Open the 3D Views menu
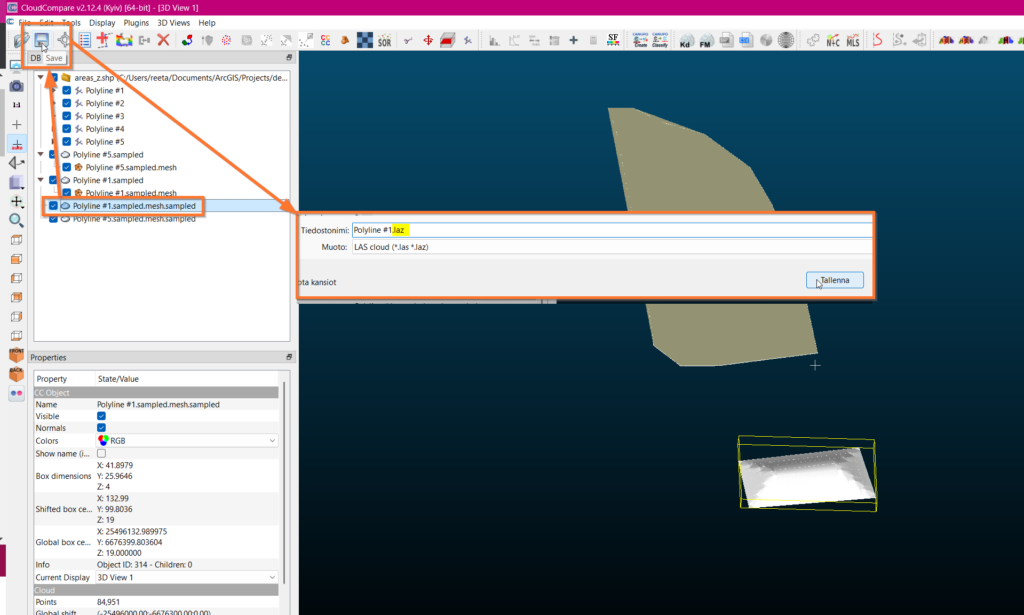 (174, 23)
